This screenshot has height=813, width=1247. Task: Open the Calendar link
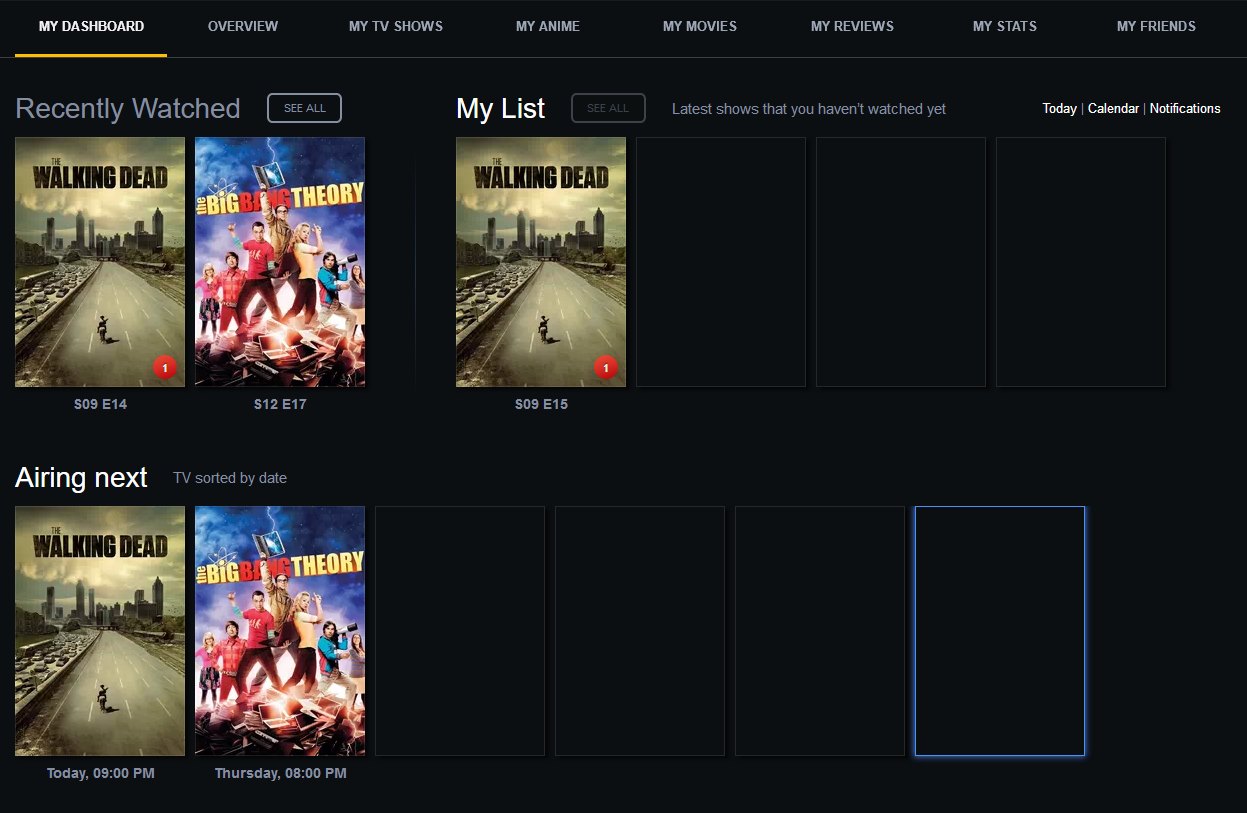(x=1113, y=108)
